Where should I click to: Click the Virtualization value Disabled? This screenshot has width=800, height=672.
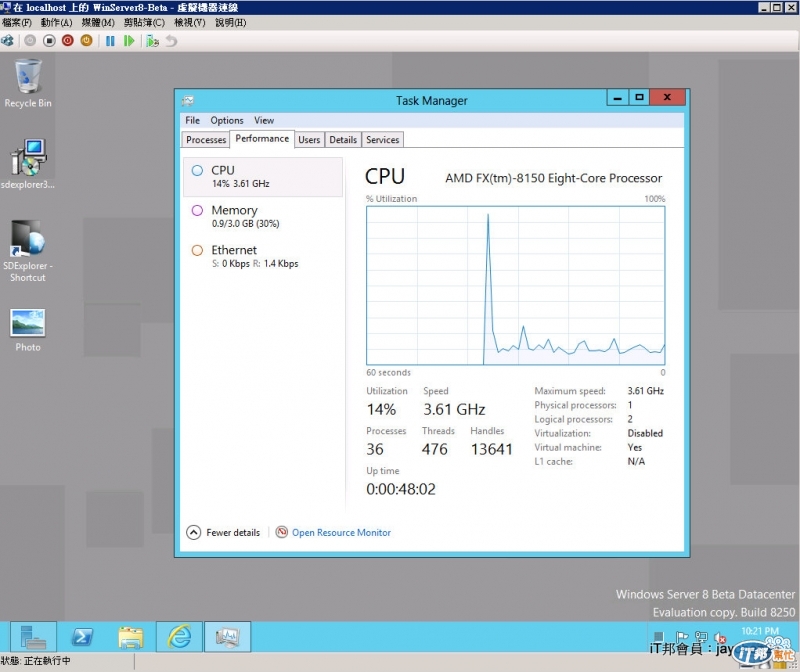[645, 433]
